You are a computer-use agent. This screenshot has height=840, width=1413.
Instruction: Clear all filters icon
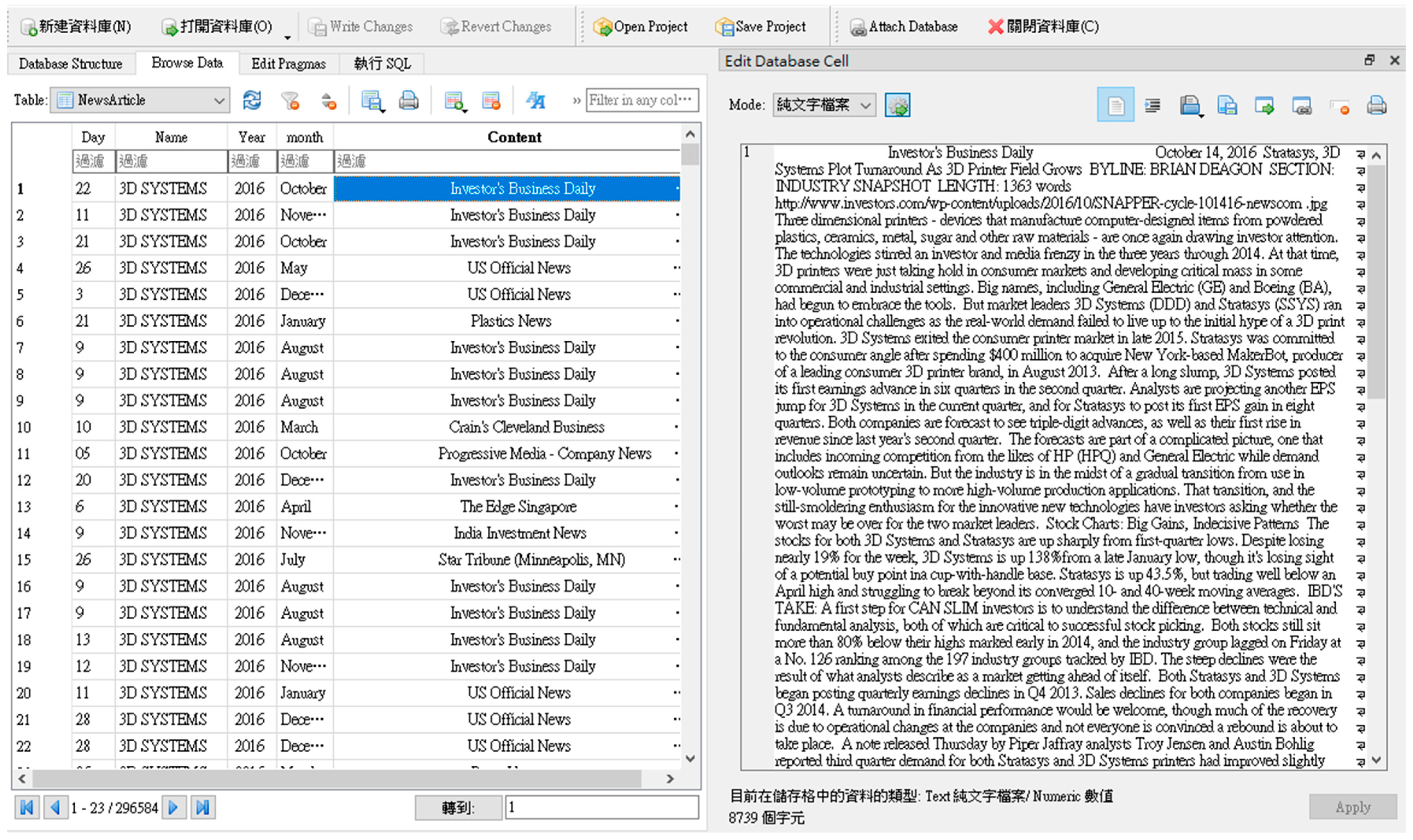click(290, 101)
